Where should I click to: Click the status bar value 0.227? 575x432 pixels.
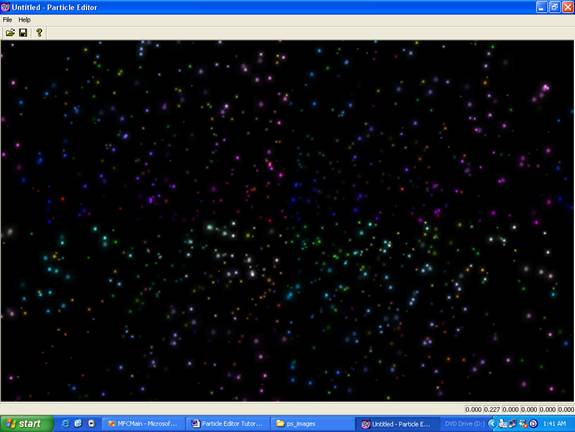[x=492, y=409]
